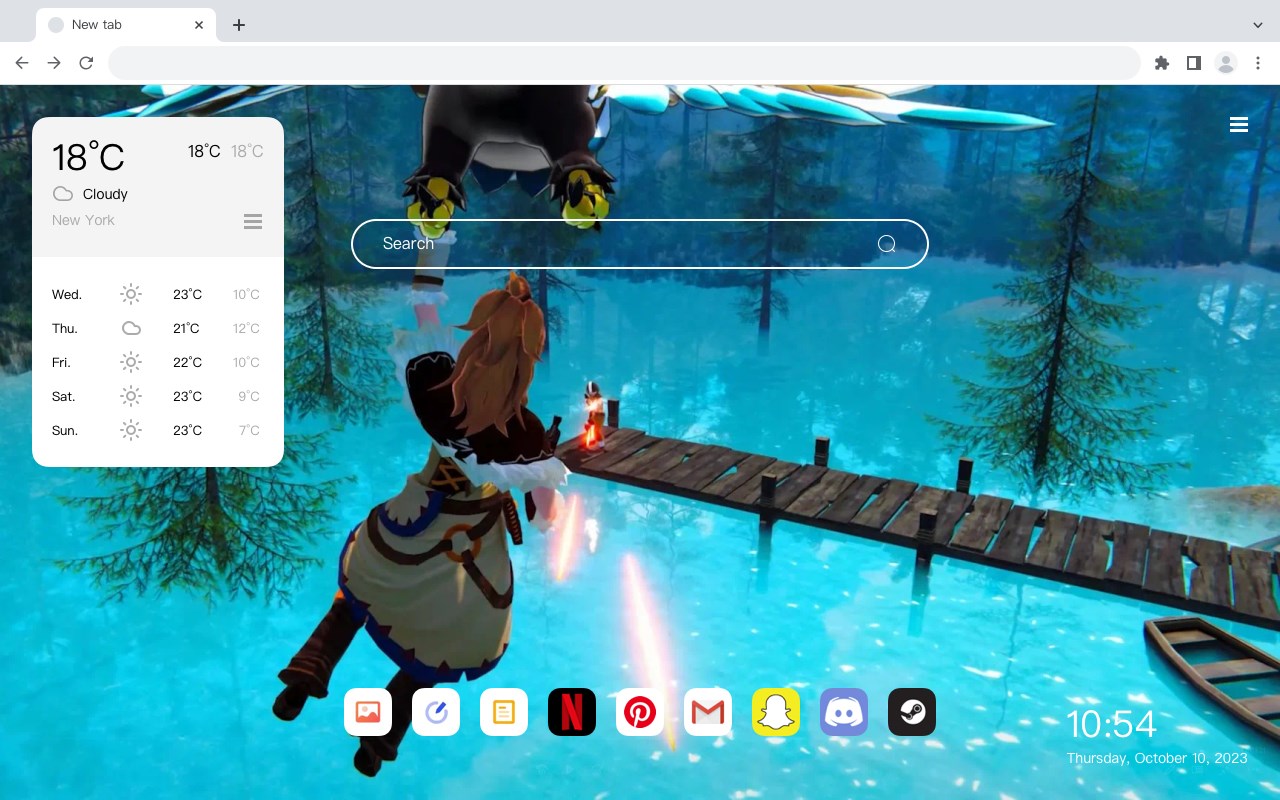Expand the tab search dropdown arrow
Screen dimensions: 1280x800
point(1258,25)
